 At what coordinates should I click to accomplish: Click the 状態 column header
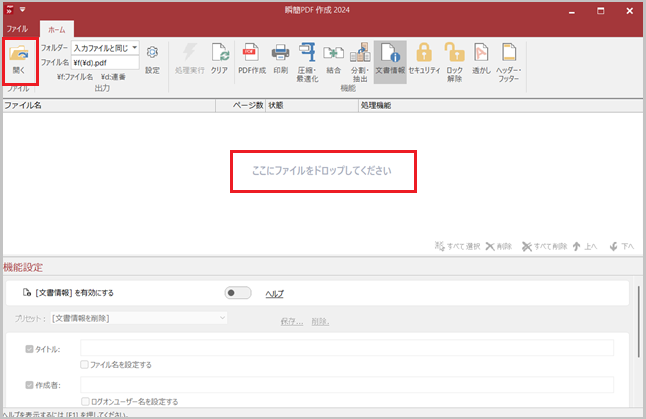pos(312,105)
